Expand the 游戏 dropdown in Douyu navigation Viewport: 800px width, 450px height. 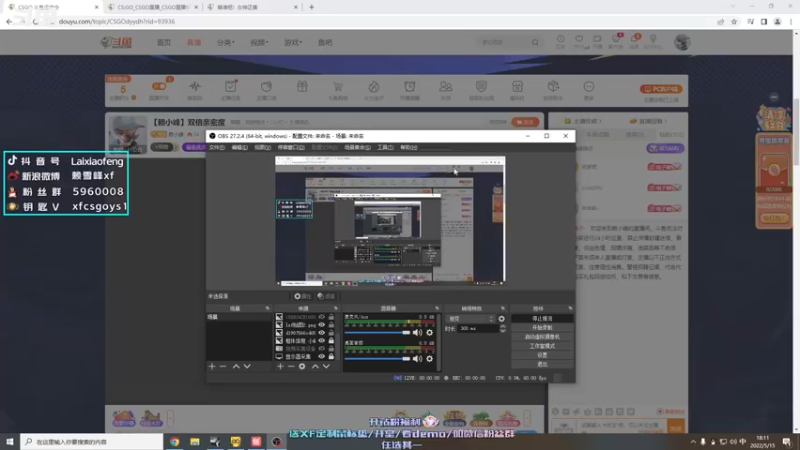click(293, 42)
